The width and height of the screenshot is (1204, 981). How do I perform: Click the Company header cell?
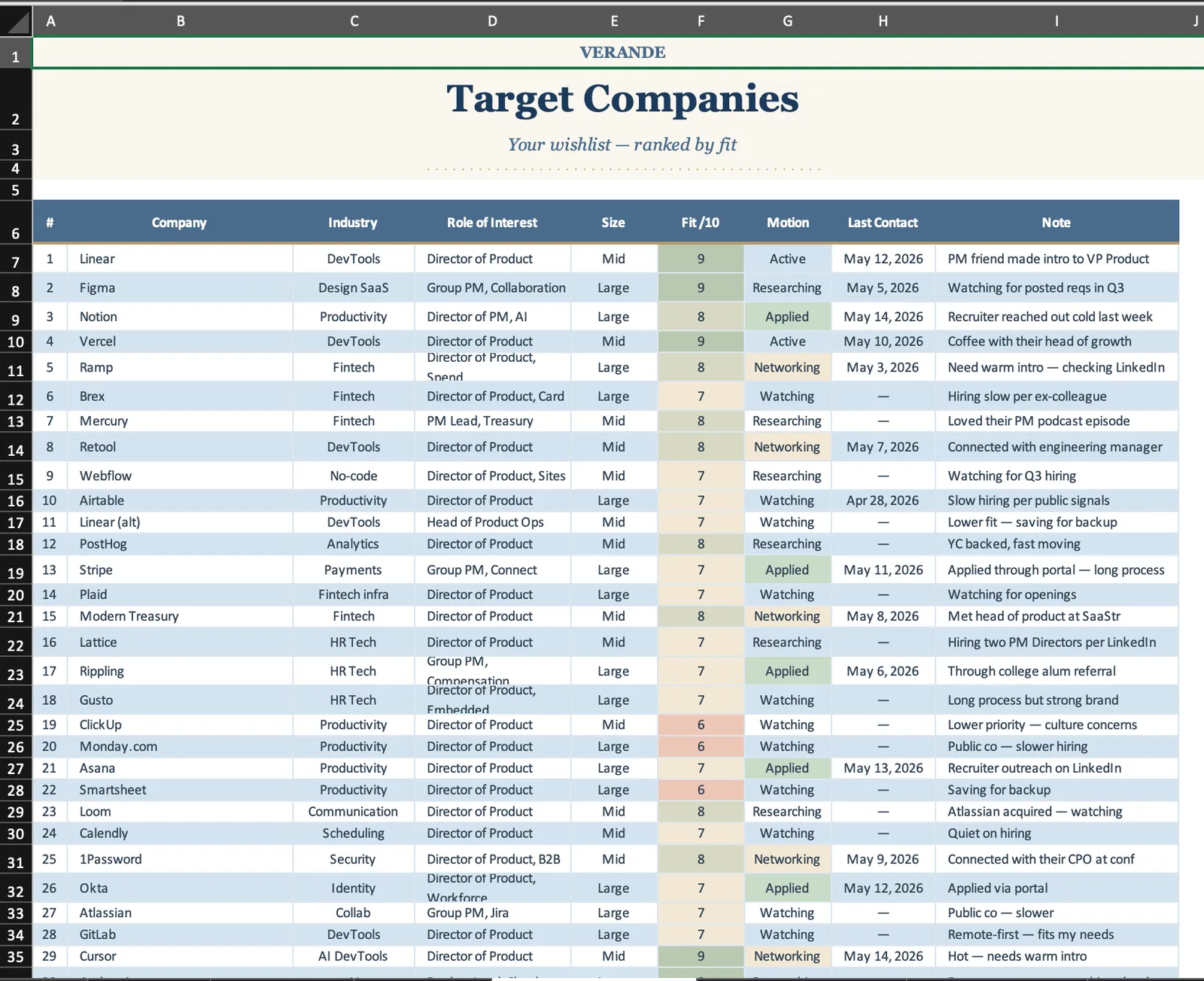[179, 223]
